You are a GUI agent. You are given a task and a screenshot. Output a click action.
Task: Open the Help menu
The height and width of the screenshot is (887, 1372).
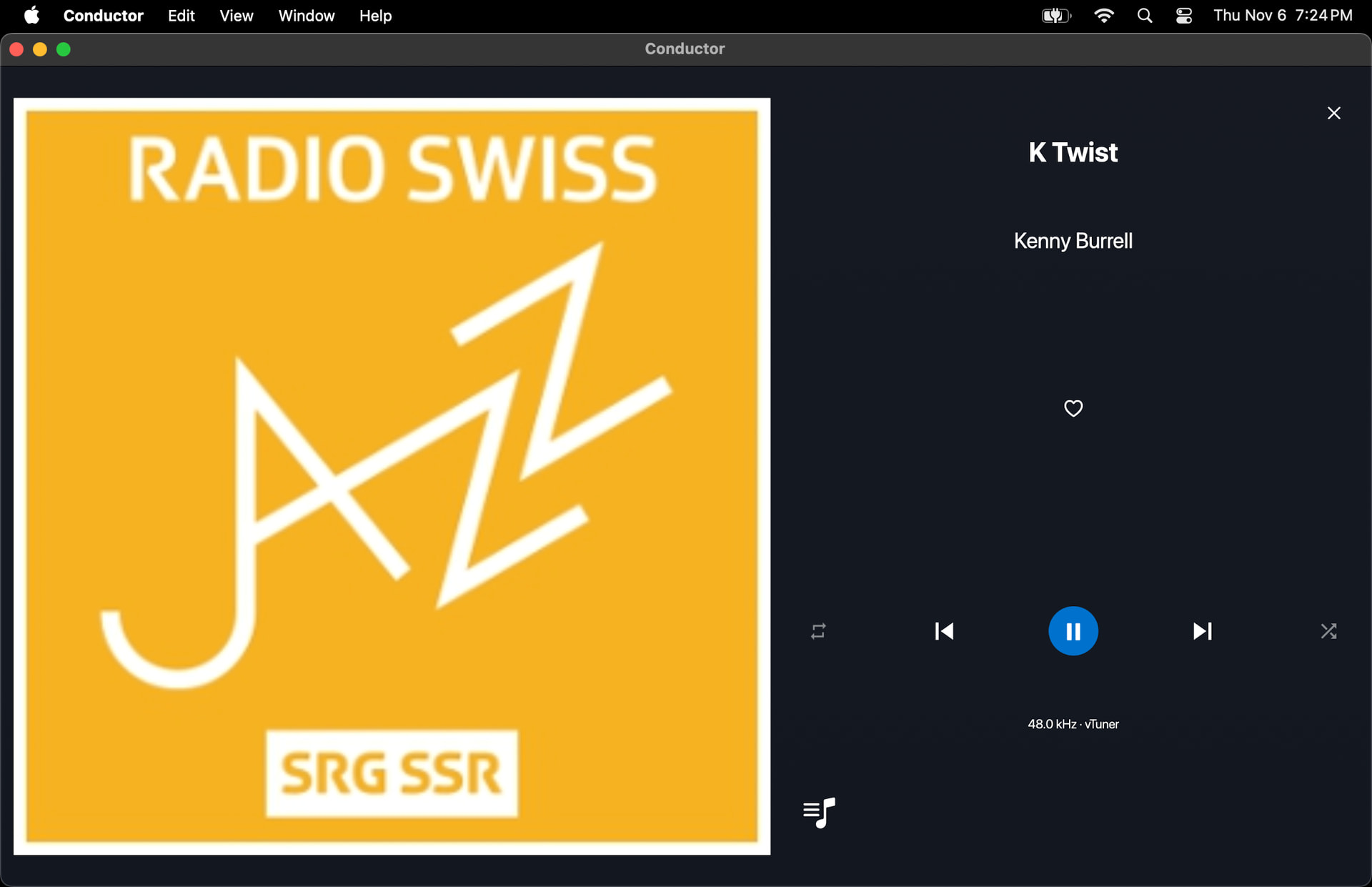point(375,16)
